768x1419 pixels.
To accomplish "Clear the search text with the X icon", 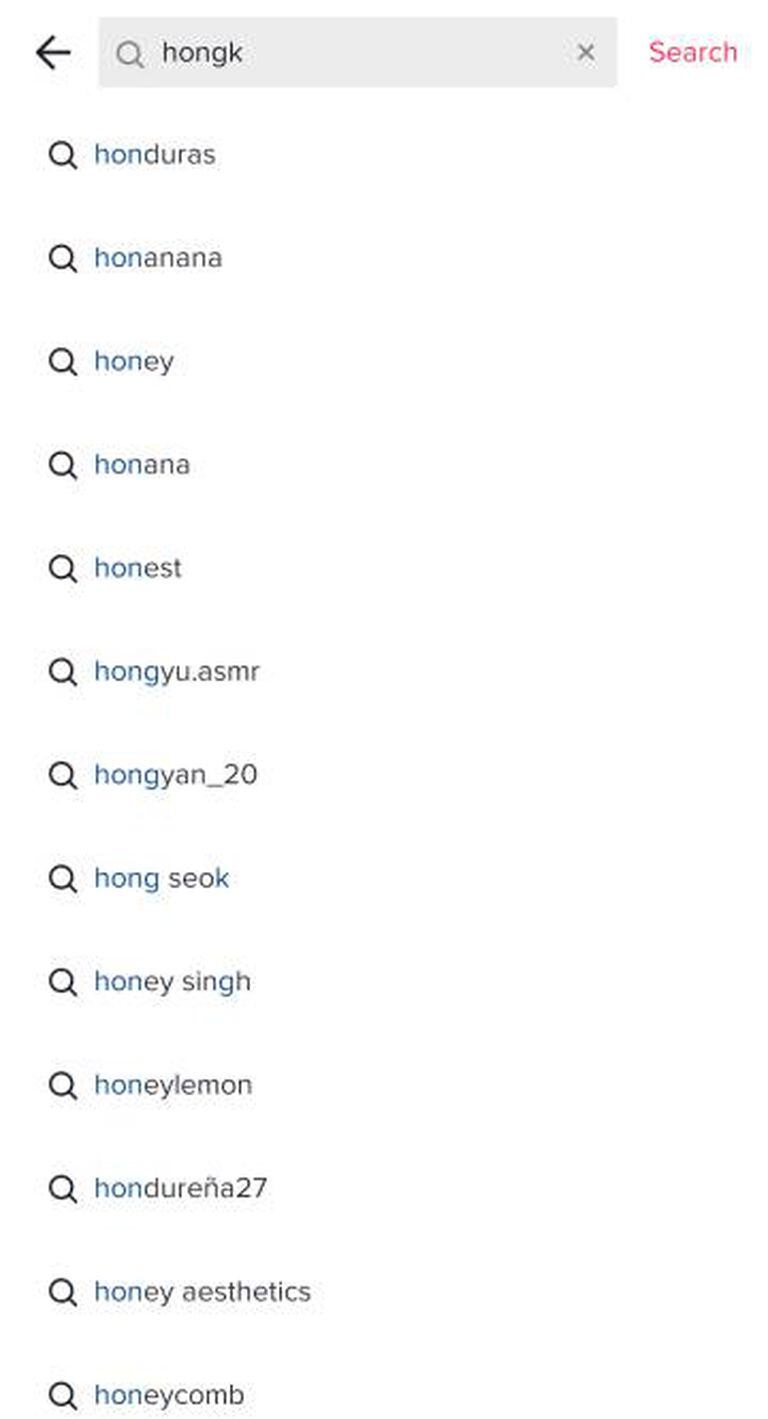I will click(x=586, y=53).
